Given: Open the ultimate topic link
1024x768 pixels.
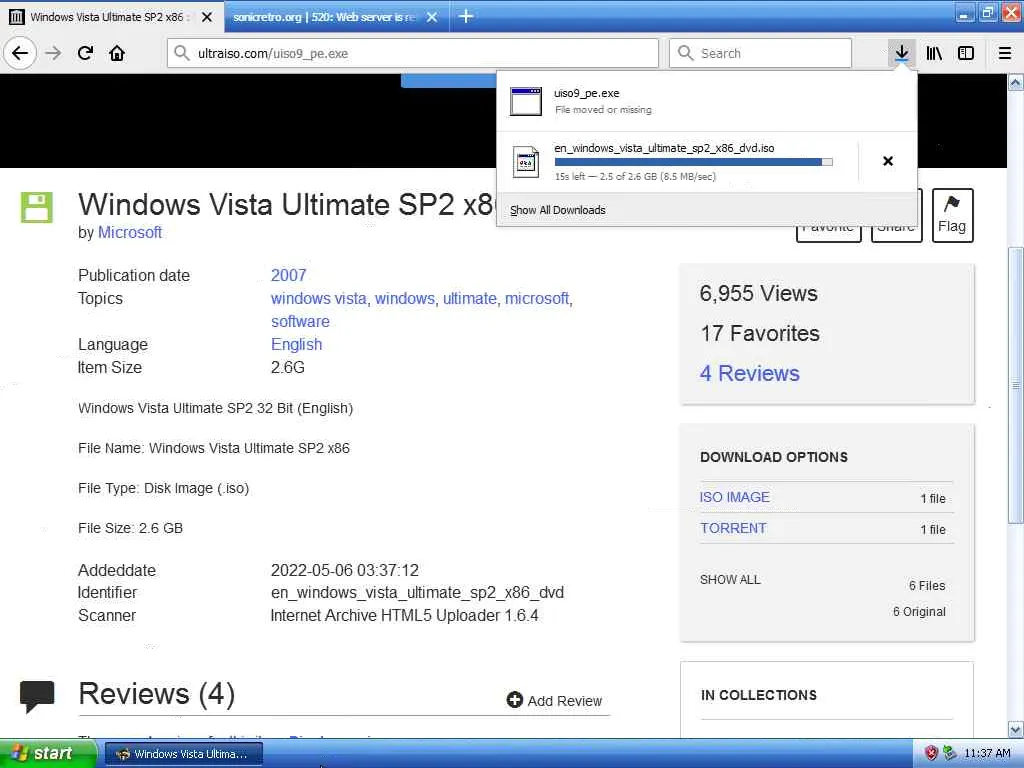Looking at the screenshot, I should pos(470,298).
